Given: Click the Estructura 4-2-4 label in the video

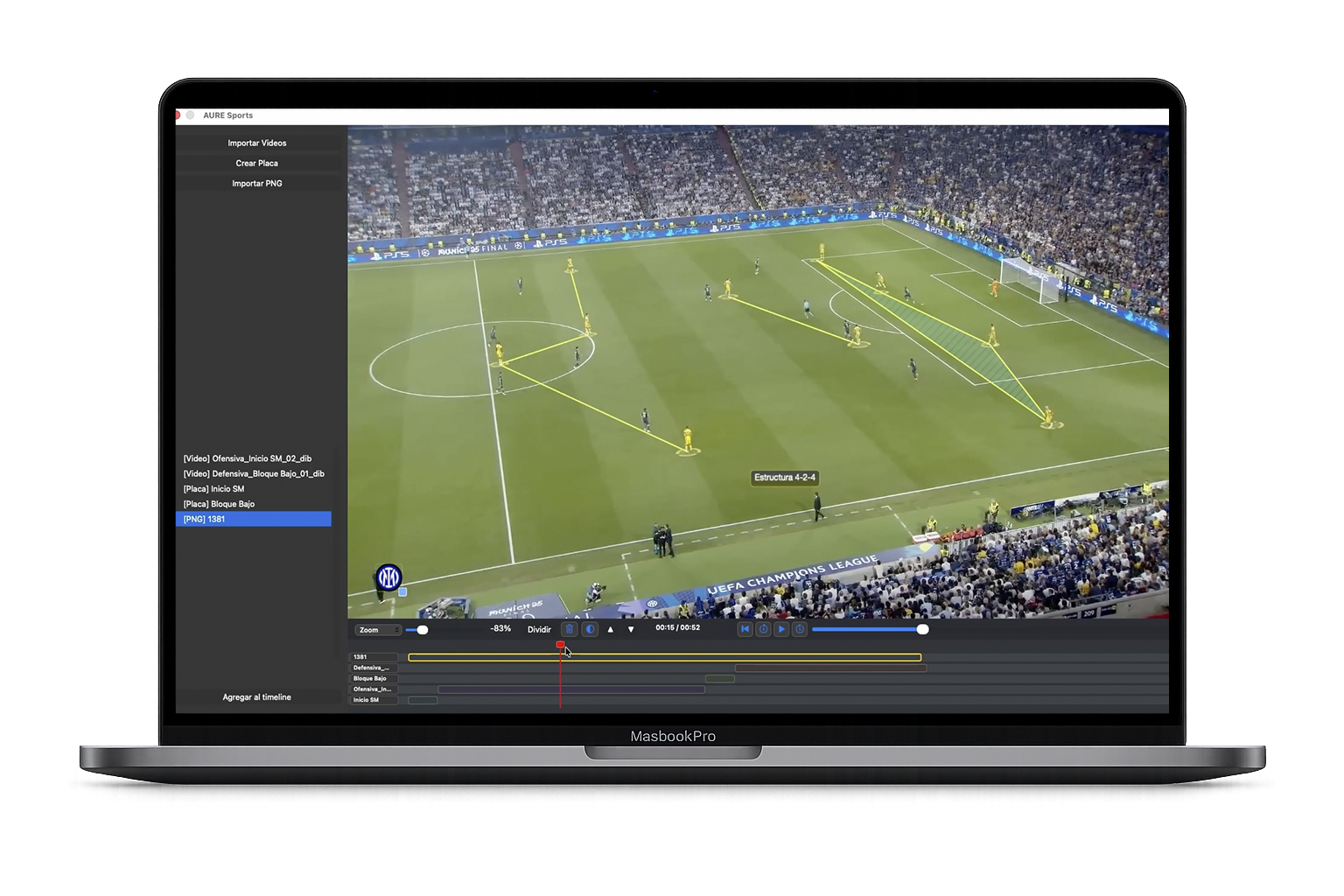Looking at the screenshot, I should coord(785,478).
